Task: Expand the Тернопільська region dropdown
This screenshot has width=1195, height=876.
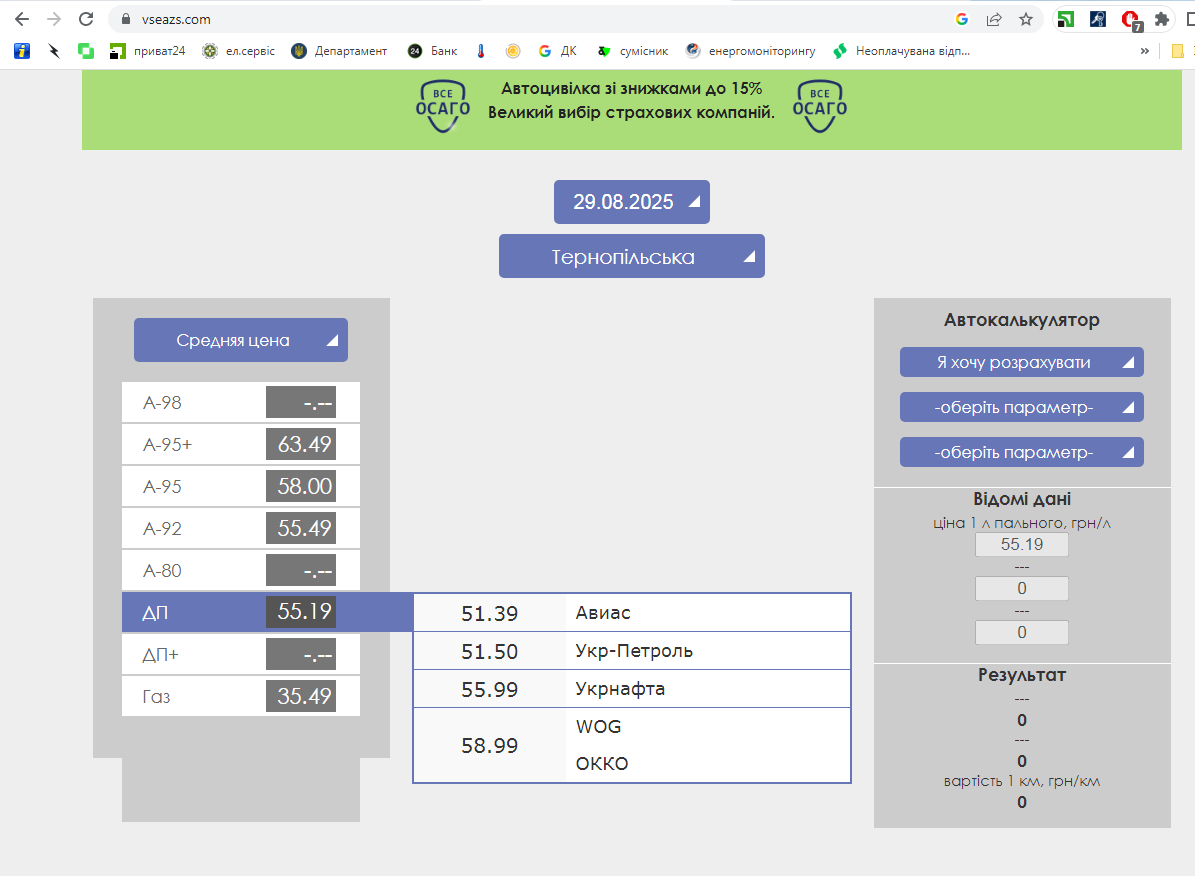Action: pos(631,257)
